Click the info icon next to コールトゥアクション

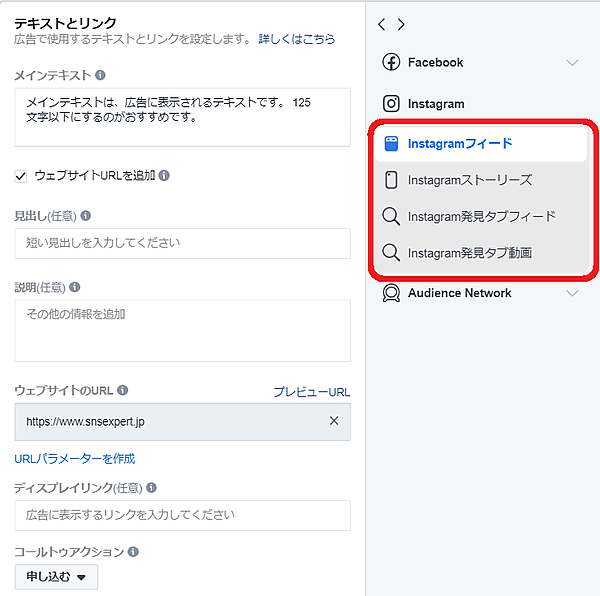(x=133, y=551)
